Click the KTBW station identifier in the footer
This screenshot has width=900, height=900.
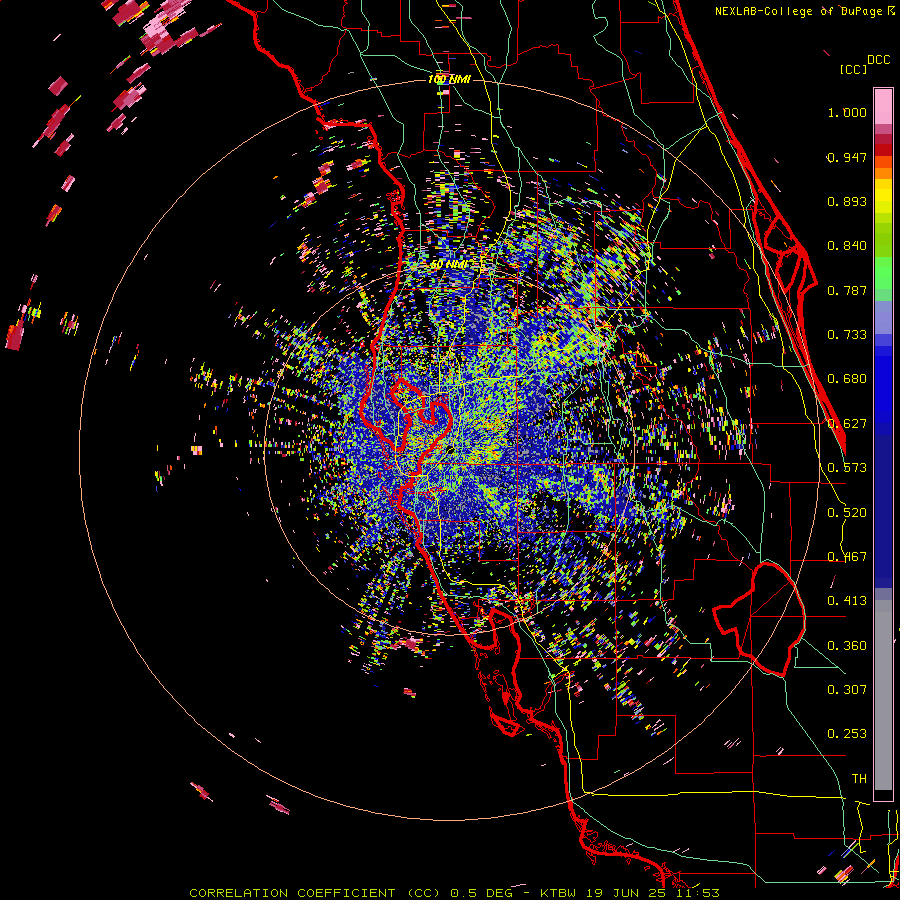tap(558, 893)
